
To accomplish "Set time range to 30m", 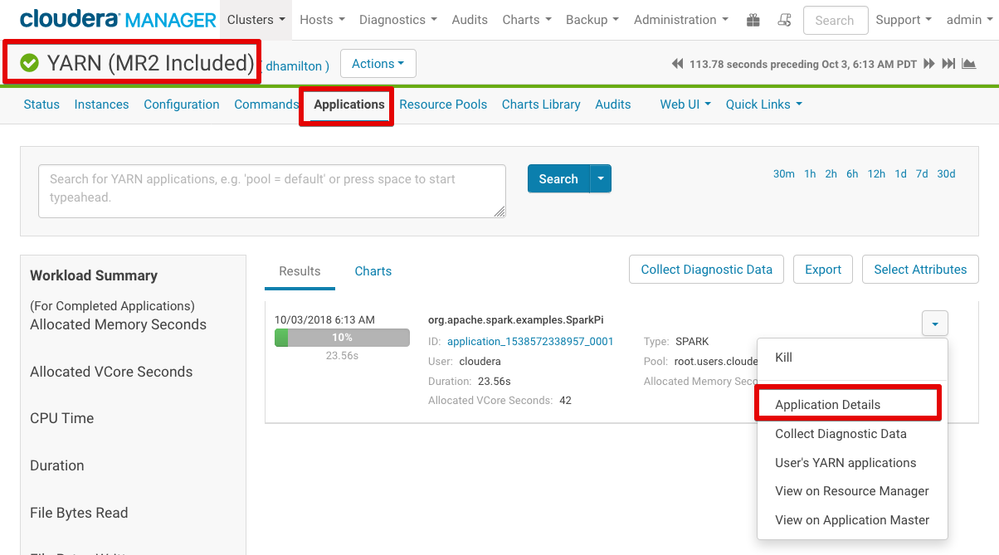I will [784, 174].
